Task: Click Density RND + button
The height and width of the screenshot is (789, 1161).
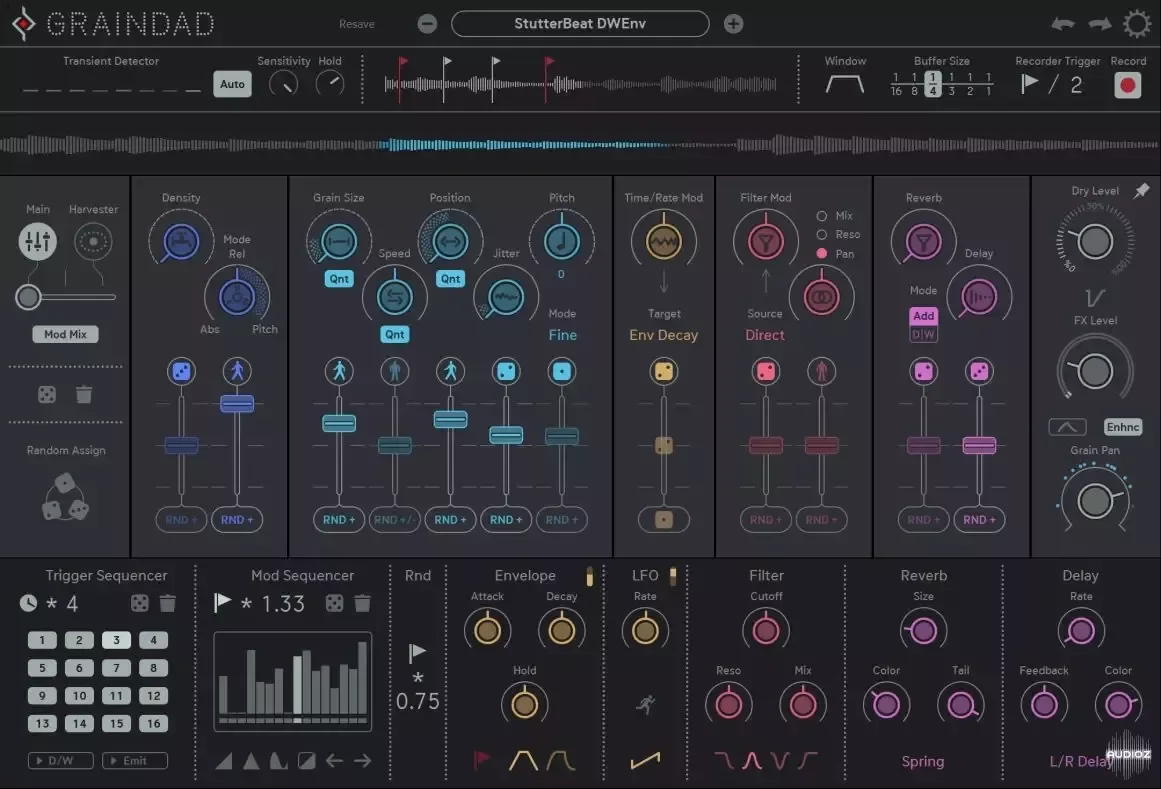Action: (181, 520)
